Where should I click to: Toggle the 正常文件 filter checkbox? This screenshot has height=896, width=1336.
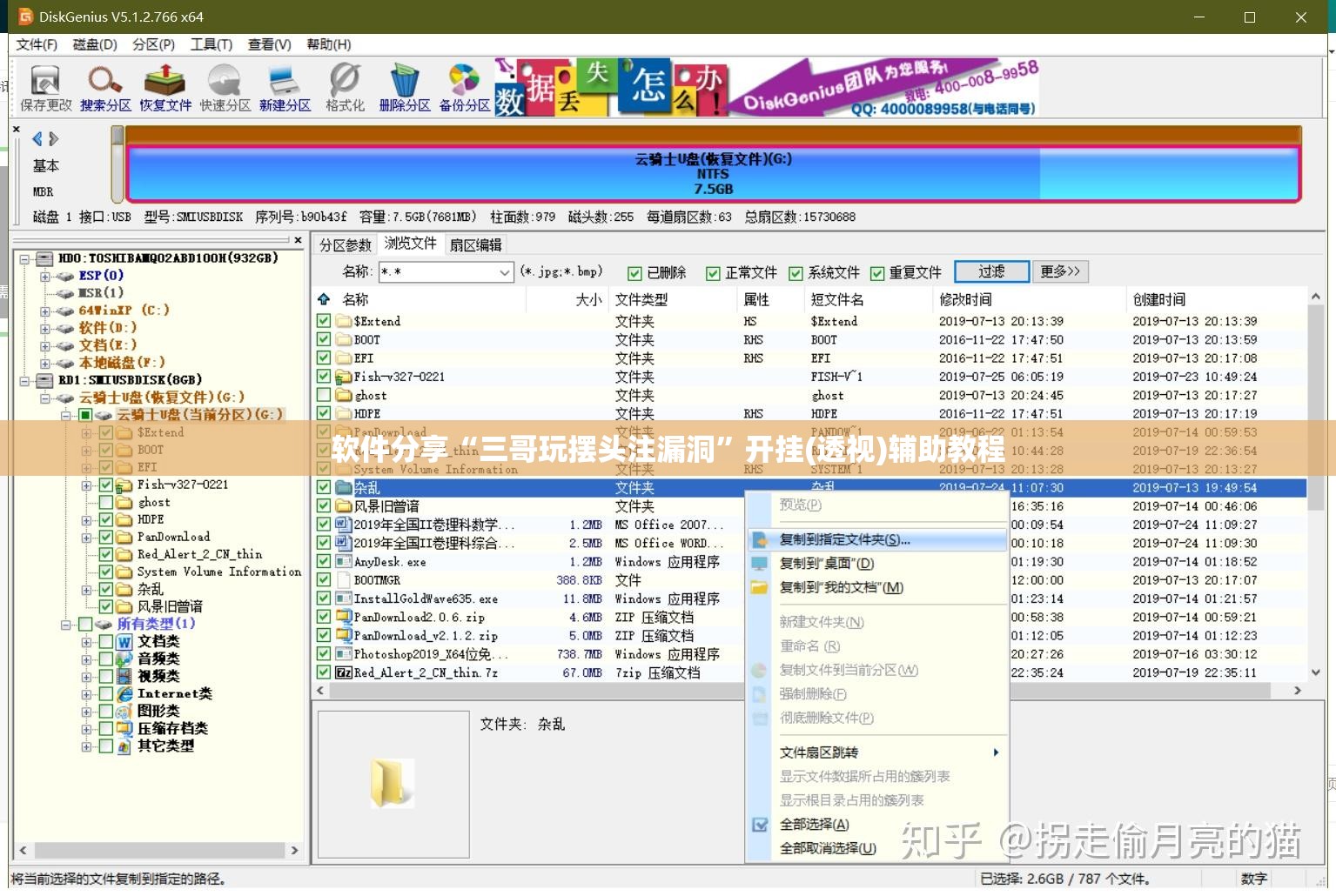(713, 273)
